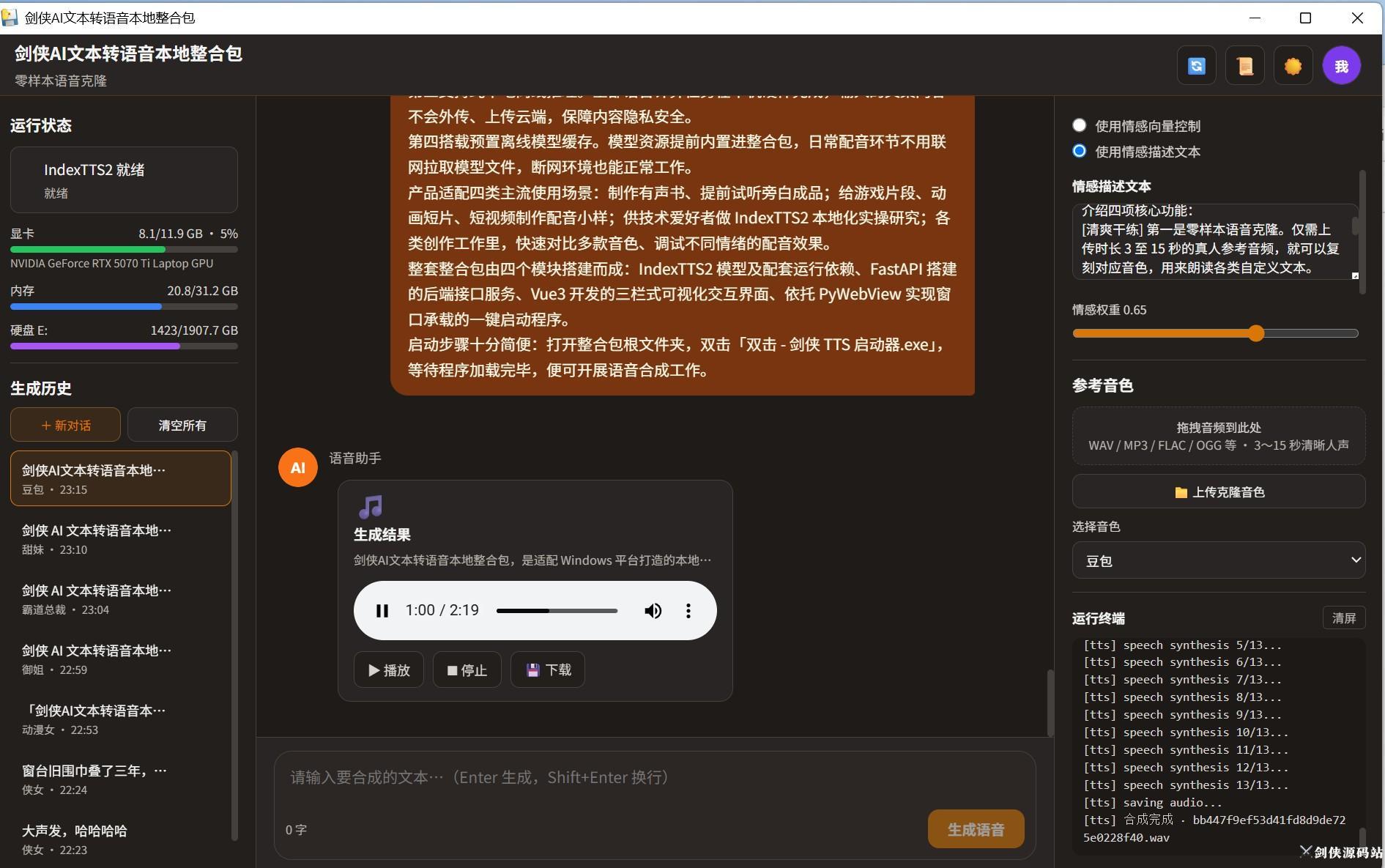Image resolution: width=1385 pixels, height=868 pixels.
Task: Open the audio player three-dot menu
Action: (x=688, y=610)
